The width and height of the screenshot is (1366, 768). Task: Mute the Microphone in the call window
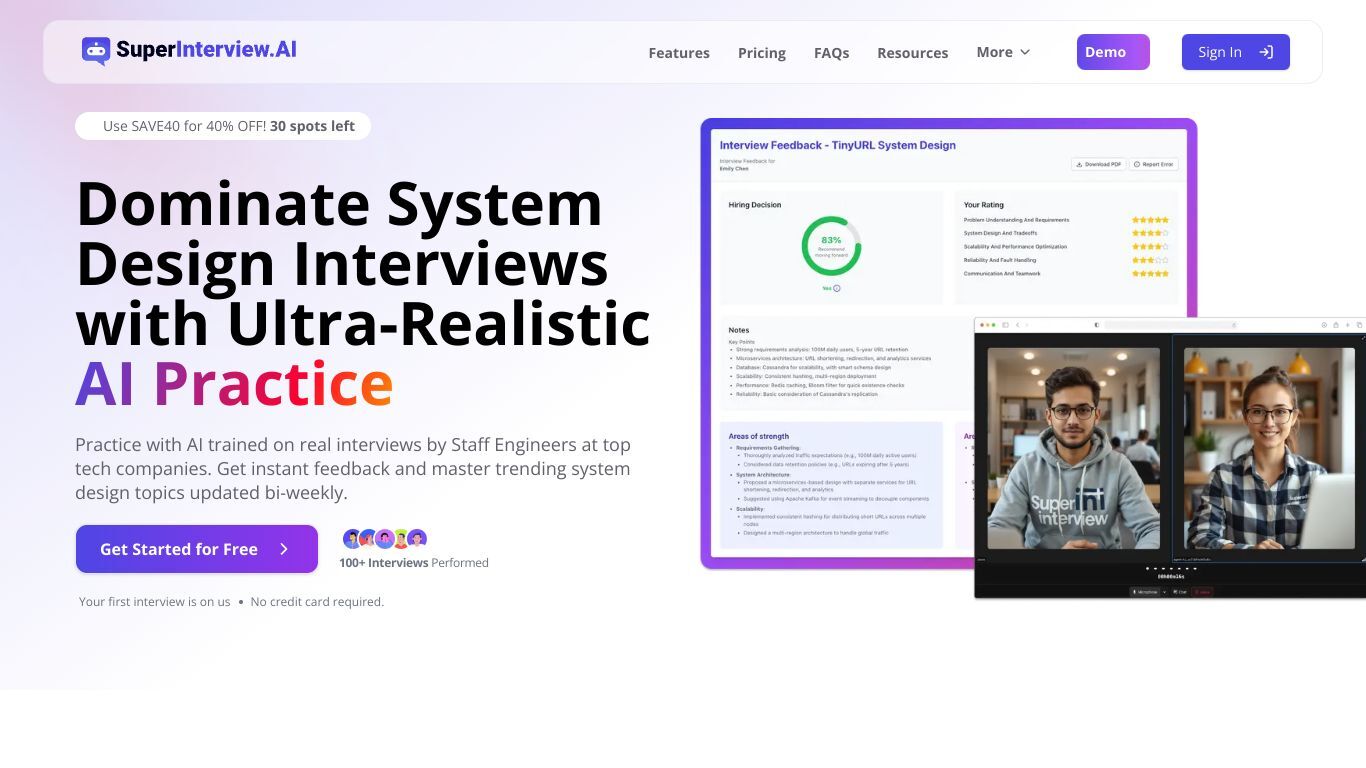(x=1144, y=592)
